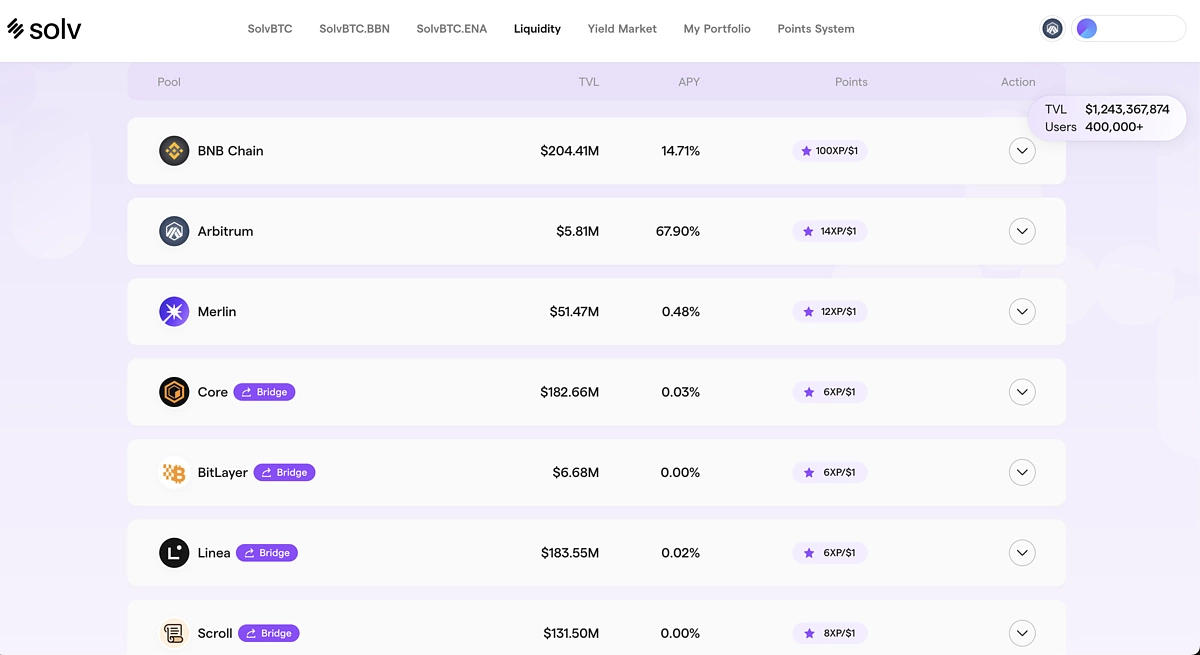Click the 8XP/$1 points badge for Scroll
Viewport: 1200px width, 655px height.
(x=830, y=633)
